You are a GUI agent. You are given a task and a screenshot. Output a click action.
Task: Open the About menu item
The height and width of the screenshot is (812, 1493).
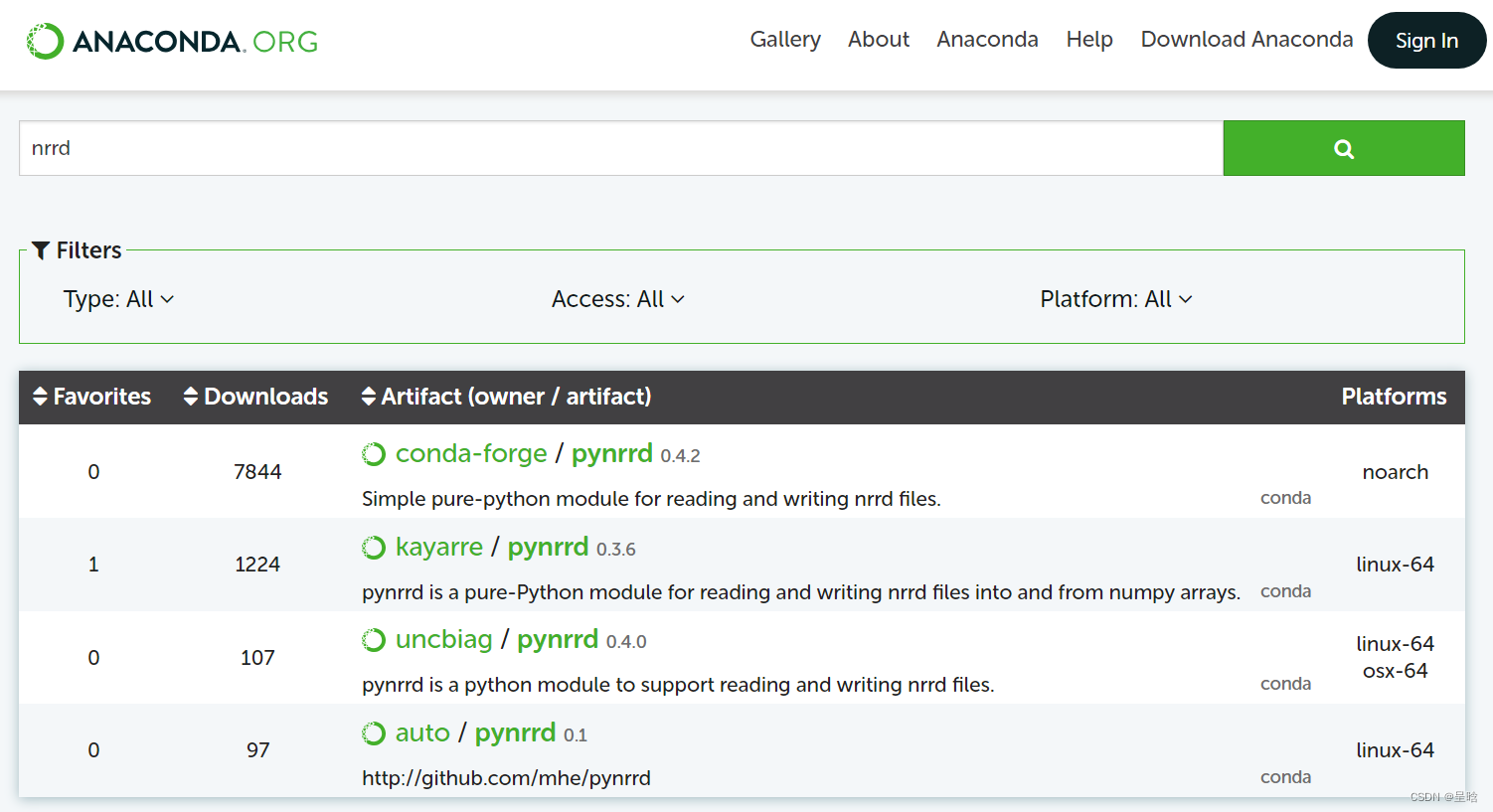879,40
